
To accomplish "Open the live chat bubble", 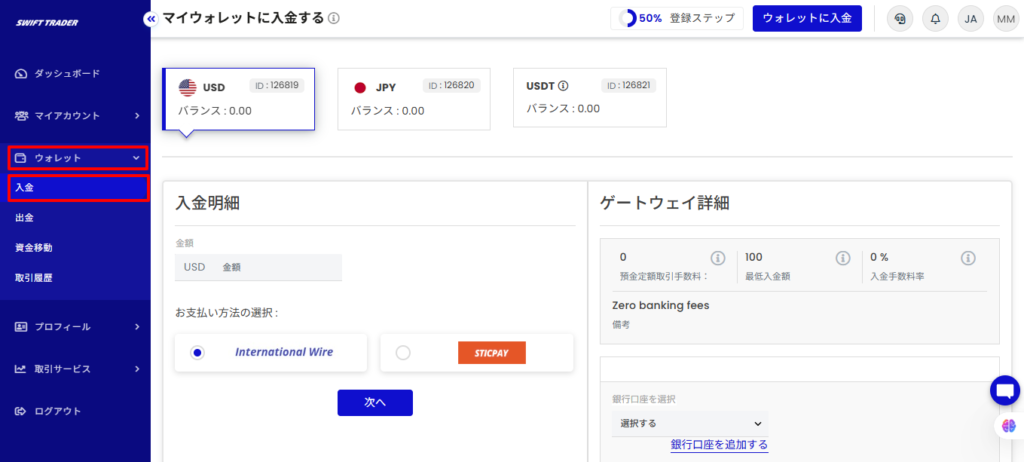I will coord(1005,391).
